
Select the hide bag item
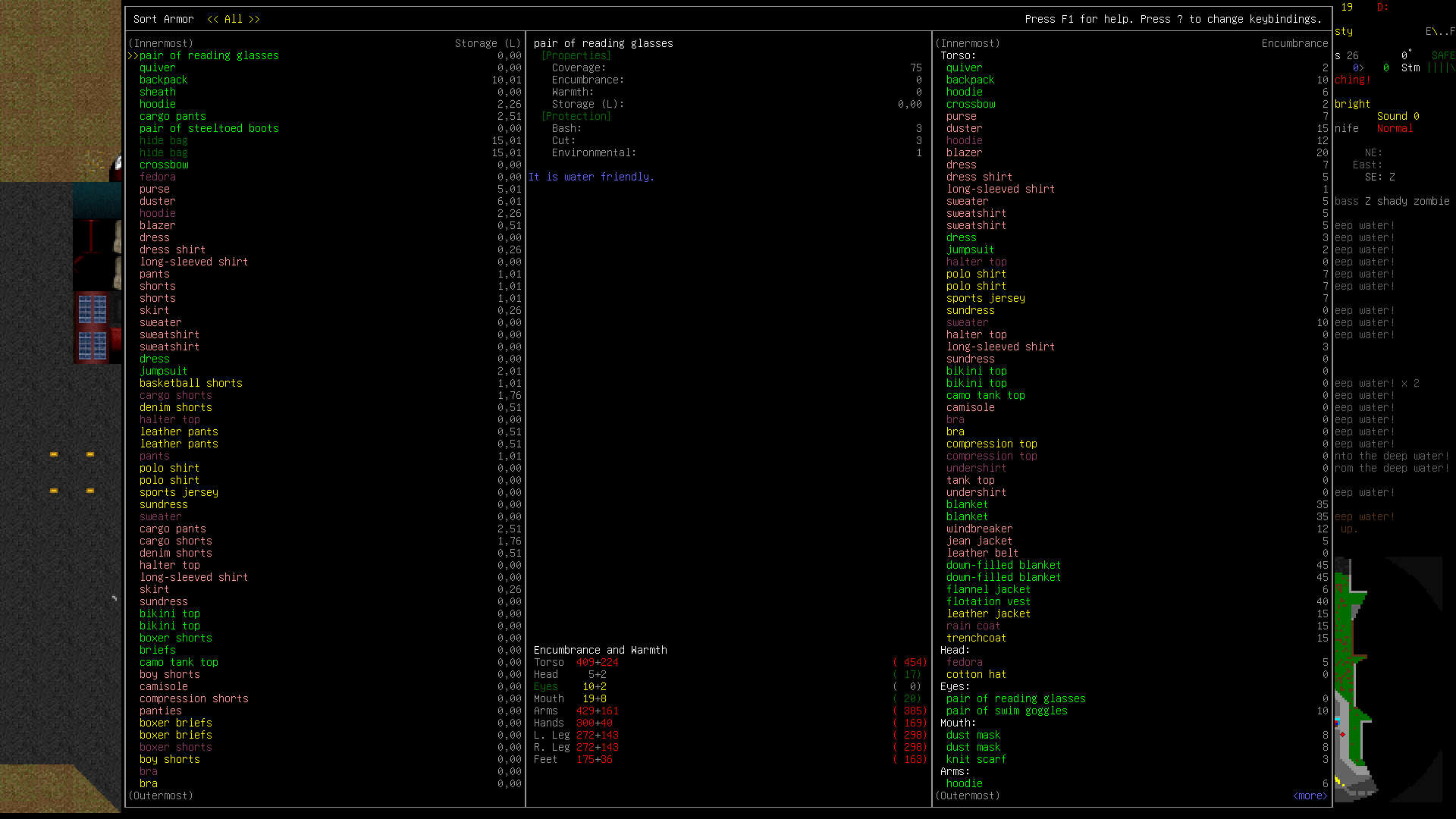163,140
